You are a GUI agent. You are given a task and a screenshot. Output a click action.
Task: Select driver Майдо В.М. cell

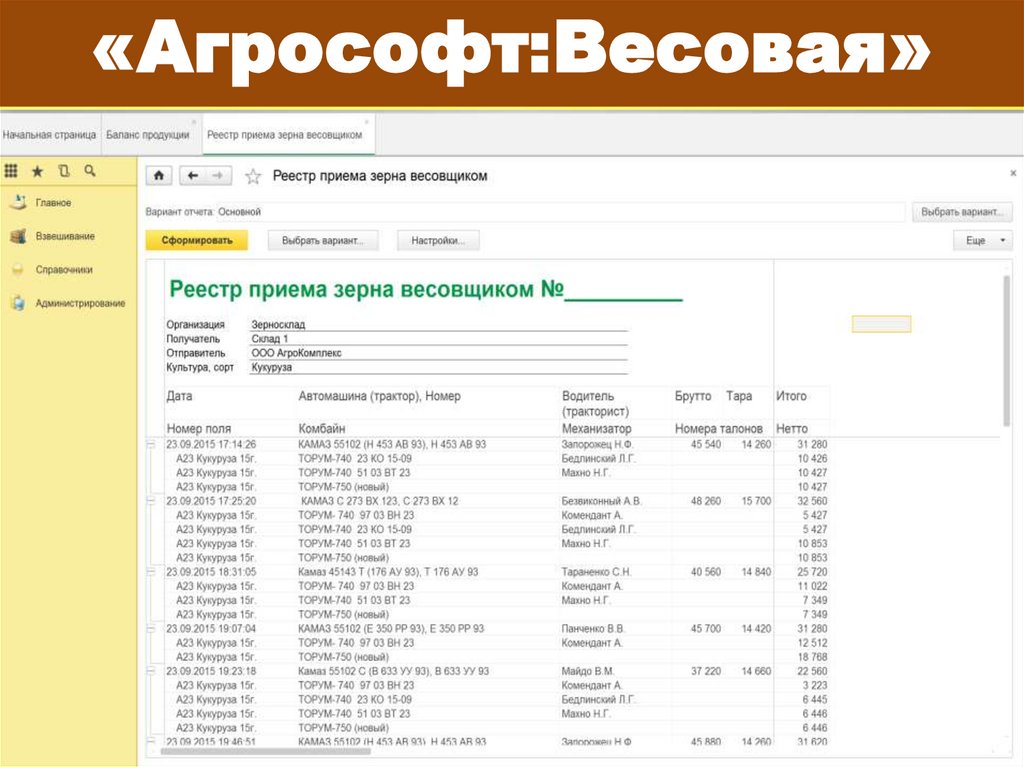pos(588,671)
